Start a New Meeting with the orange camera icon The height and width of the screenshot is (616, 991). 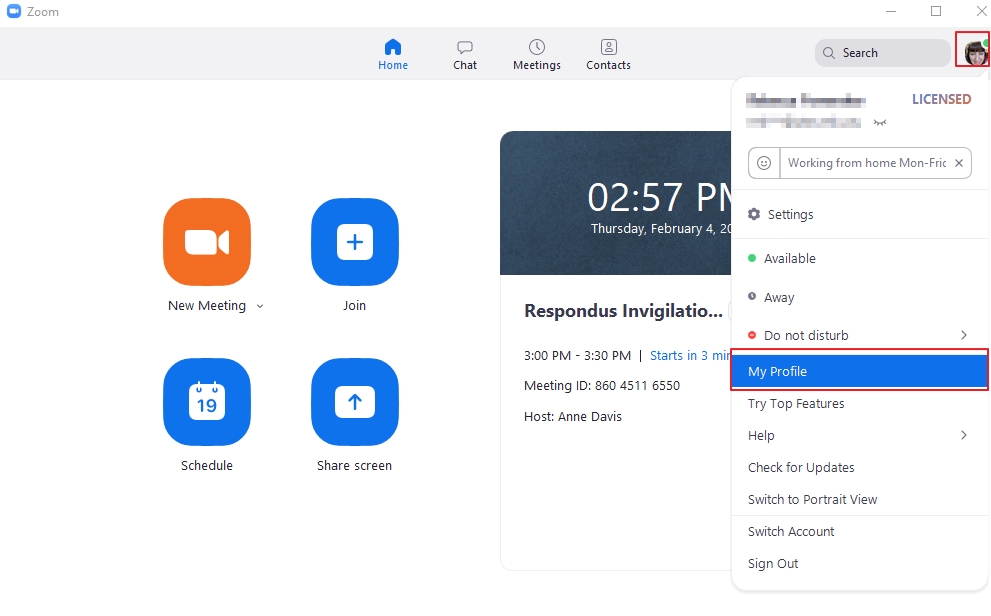207,242
